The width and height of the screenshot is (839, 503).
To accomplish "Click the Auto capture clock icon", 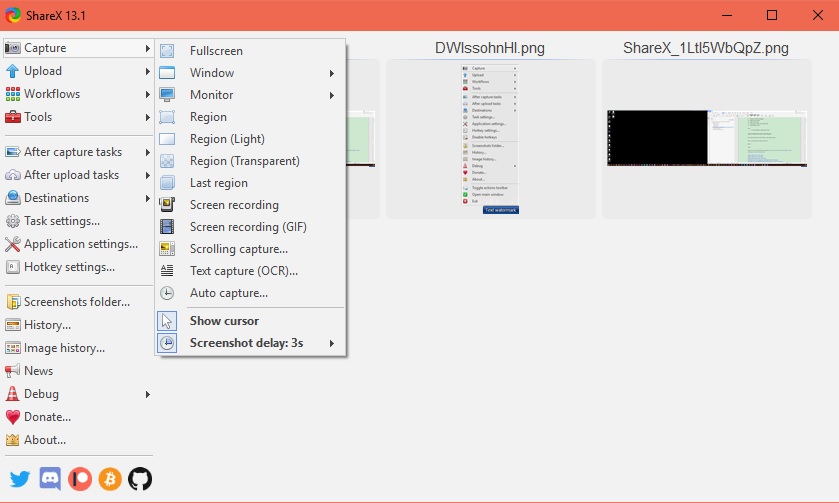I will [167, 293].
